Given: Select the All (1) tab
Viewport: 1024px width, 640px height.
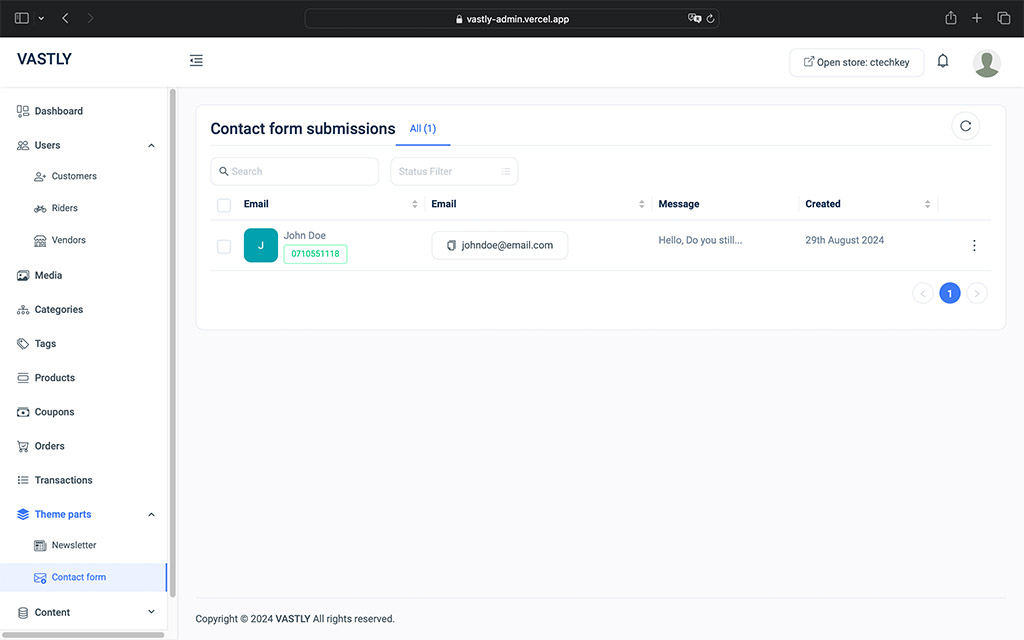Looking at the screenshot, I should pyautogui.click(x=423, y=129).
